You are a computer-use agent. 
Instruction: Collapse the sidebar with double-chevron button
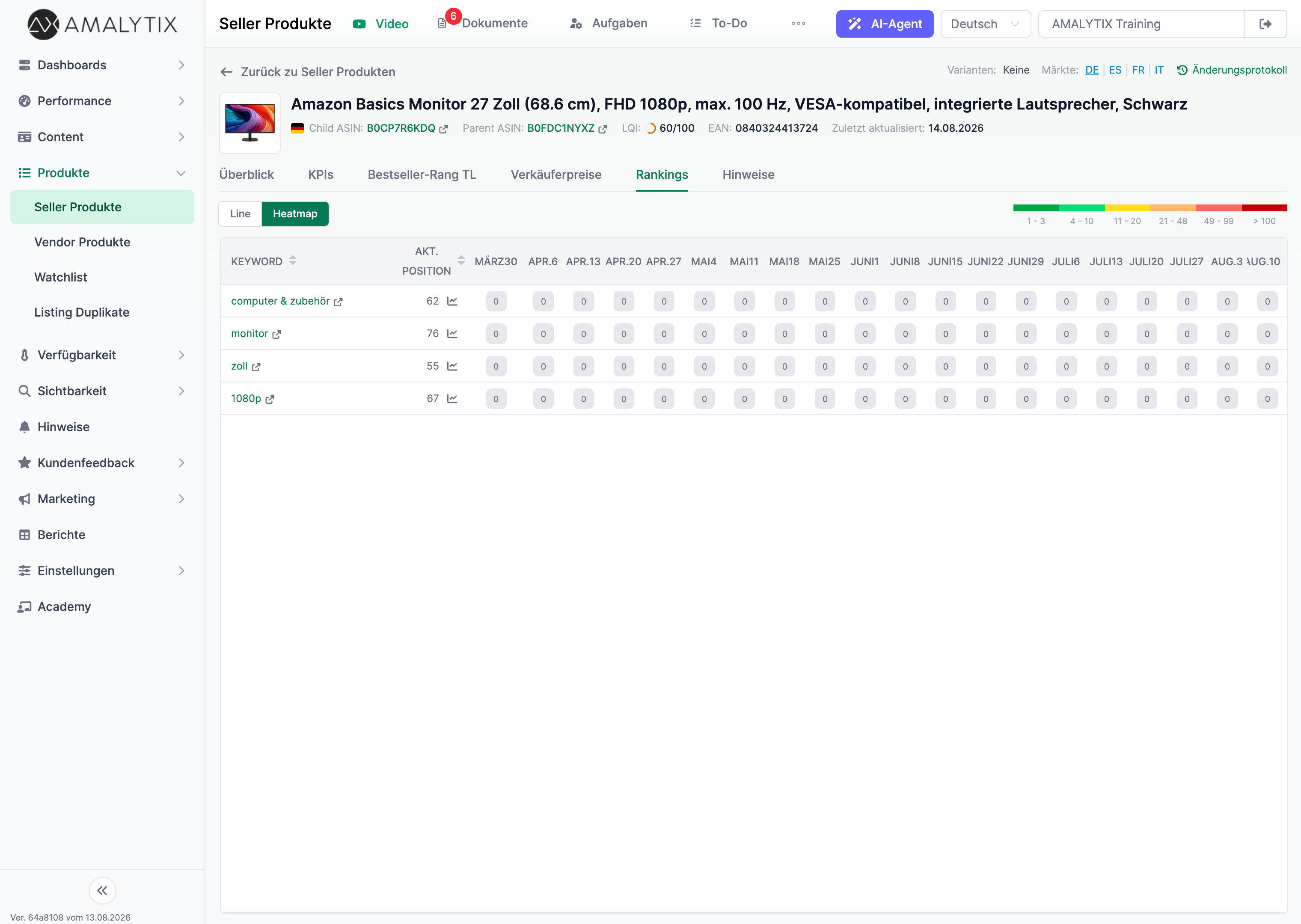pos(102,891)
